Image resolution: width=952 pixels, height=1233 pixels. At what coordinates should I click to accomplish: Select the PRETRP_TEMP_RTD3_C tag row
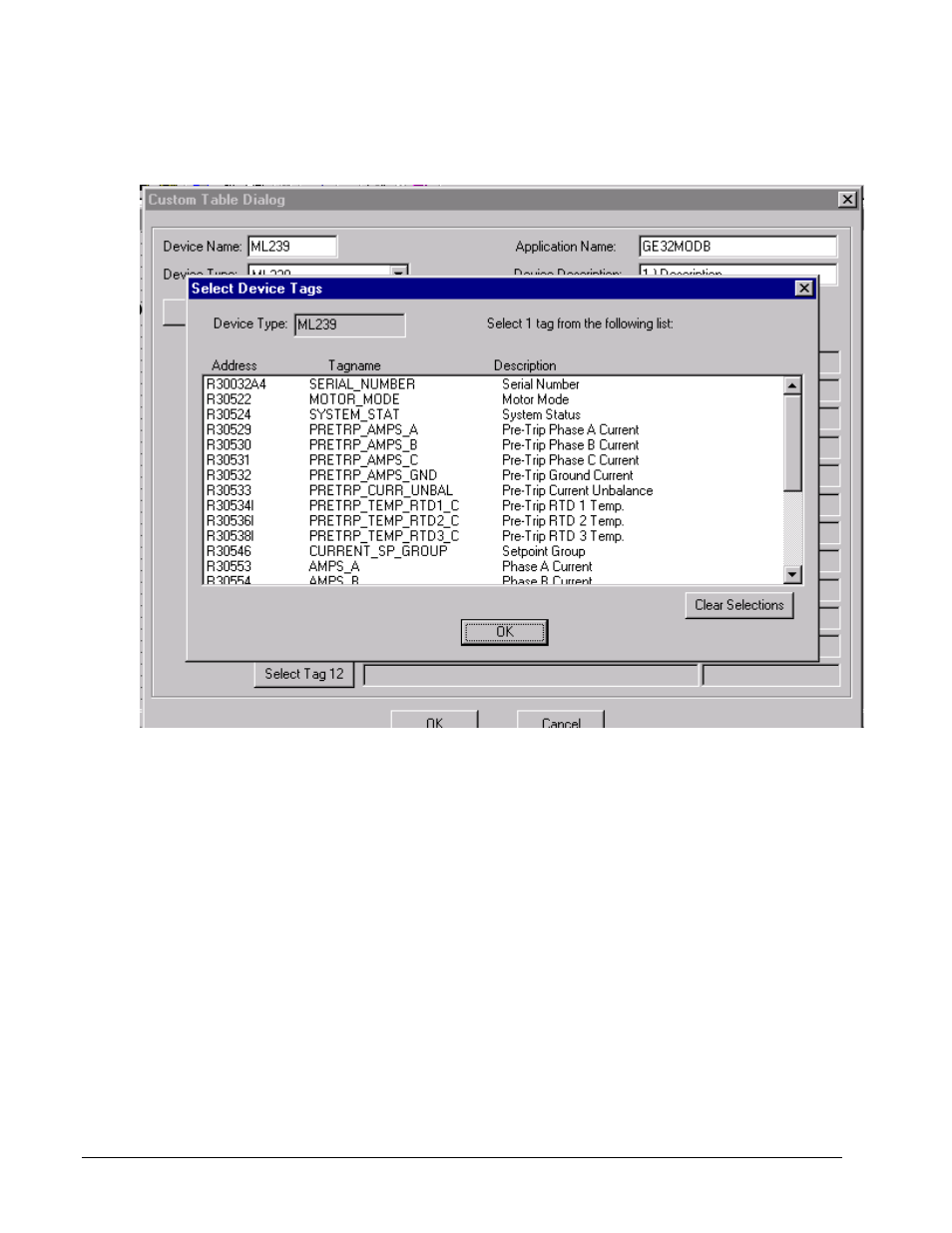coord(493,536)
